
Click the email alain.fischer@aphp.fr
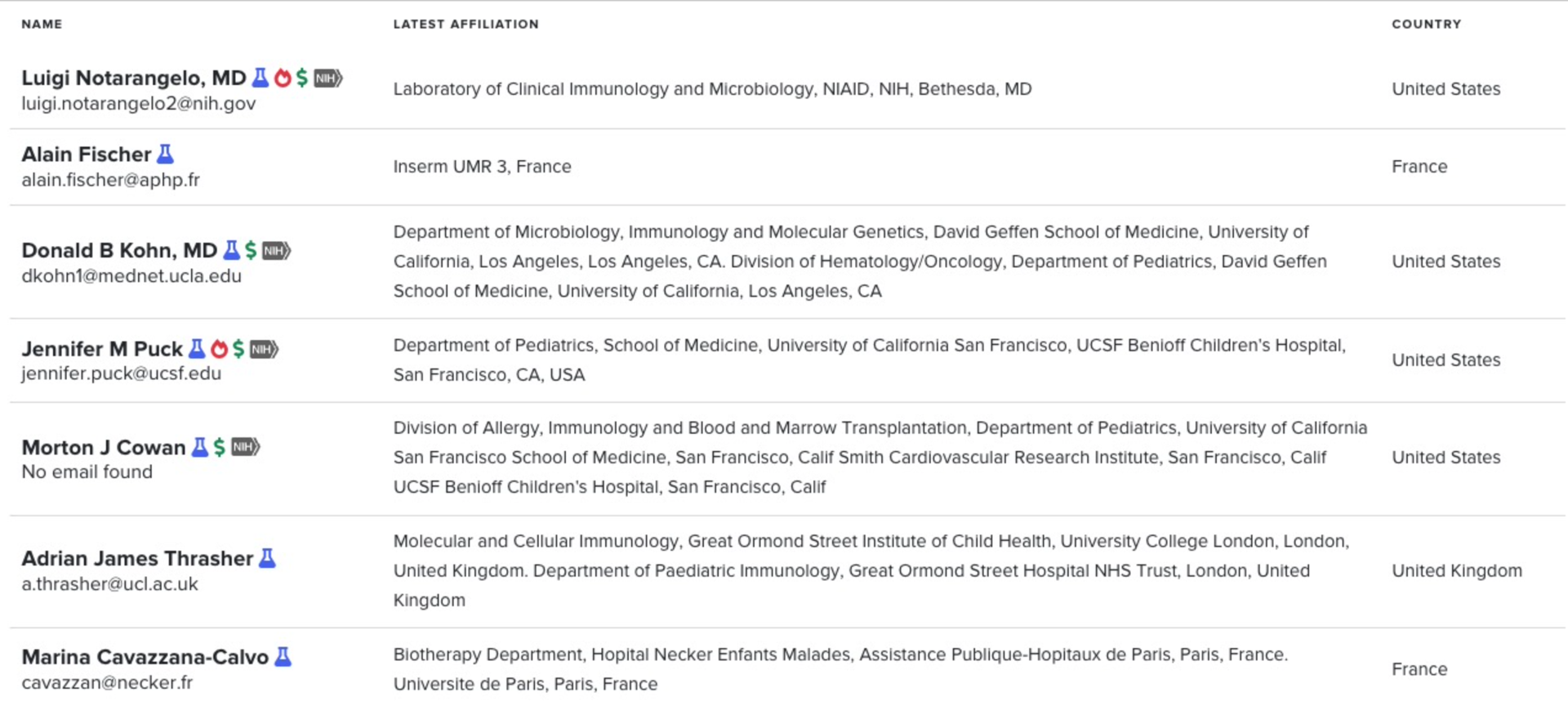pos(110,180)
